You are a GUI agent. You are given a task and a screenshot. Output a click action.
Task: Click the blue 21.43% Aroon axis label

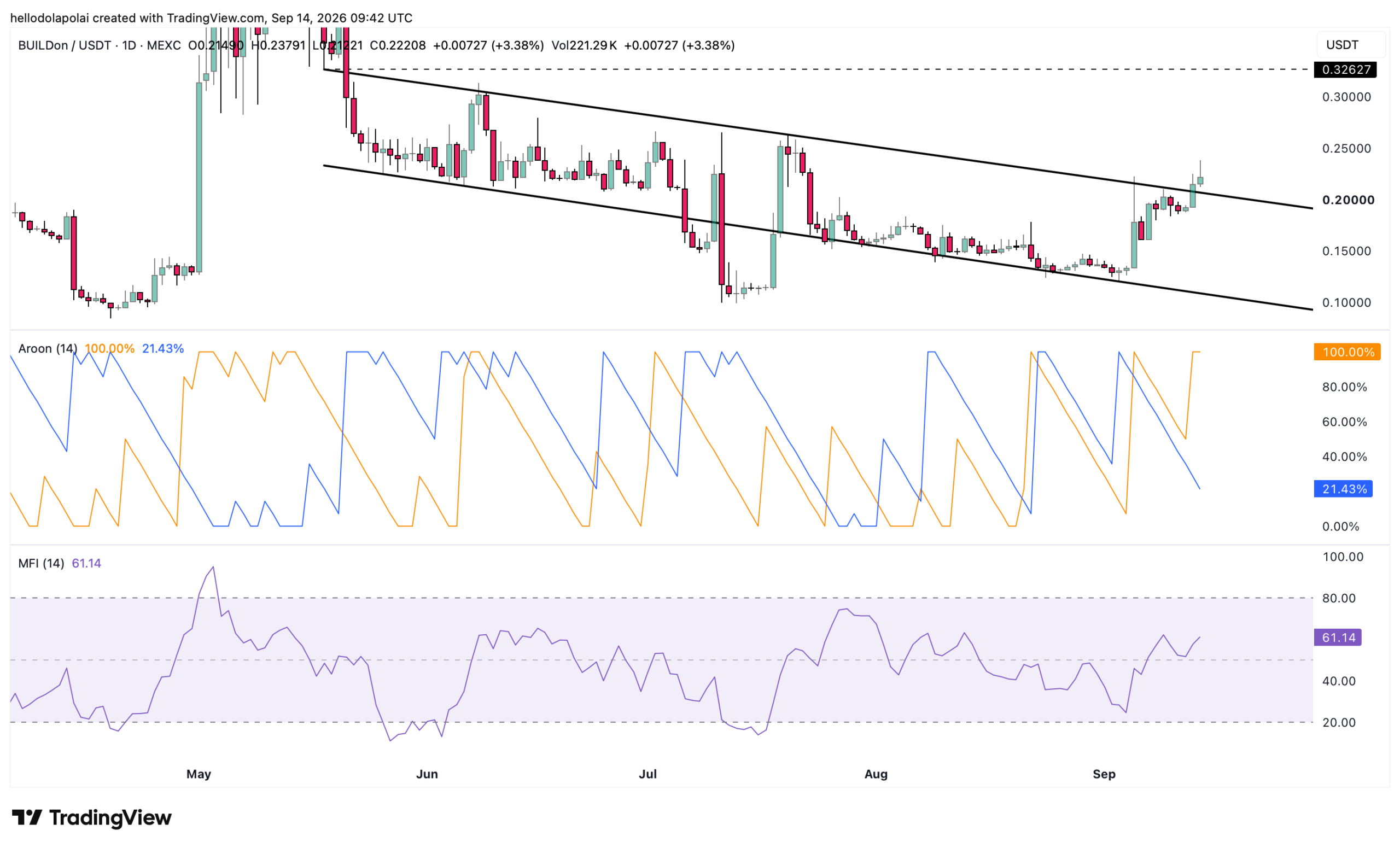pyautogui.click(x=1343, y=489)
